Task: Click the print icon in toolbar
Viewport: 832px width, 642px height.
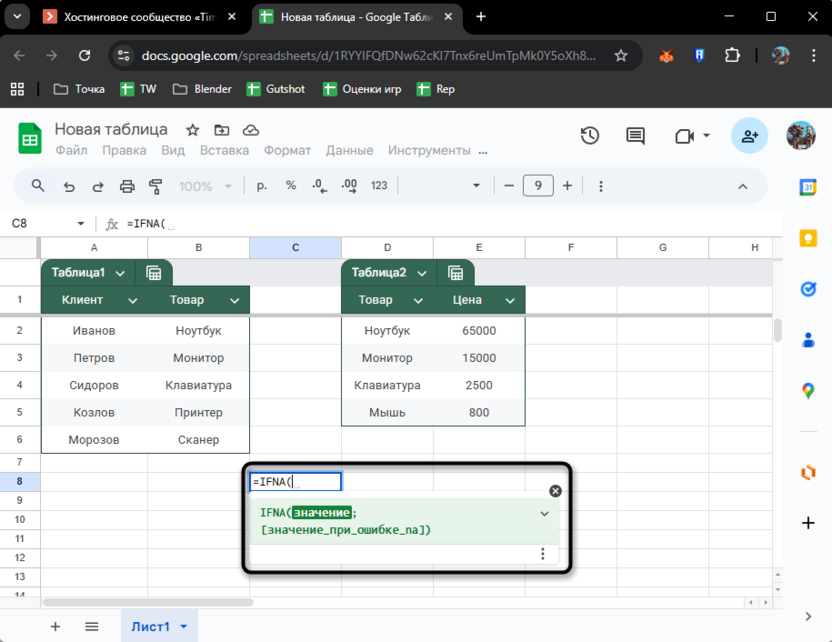Action: pyautogui.click(x=127, y=186)
